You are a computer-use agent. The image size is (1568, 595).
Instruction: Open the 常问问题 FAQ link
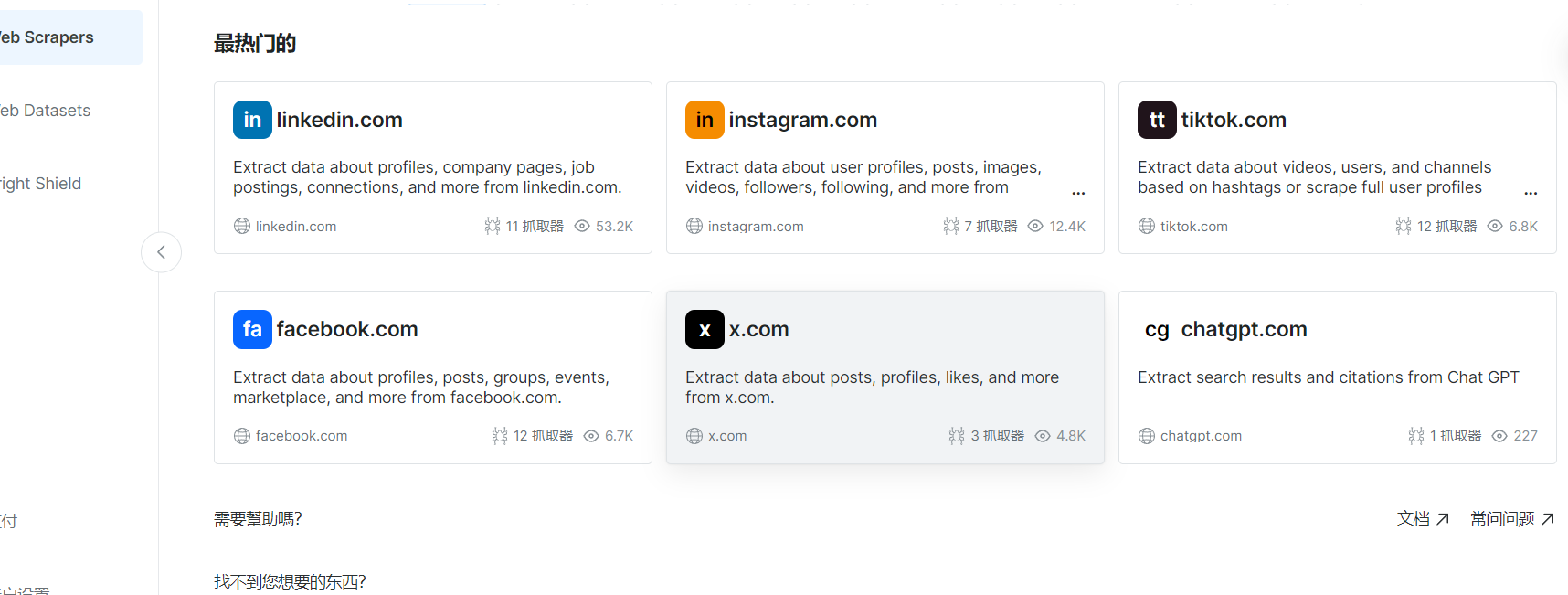(x=1512, y=519)
